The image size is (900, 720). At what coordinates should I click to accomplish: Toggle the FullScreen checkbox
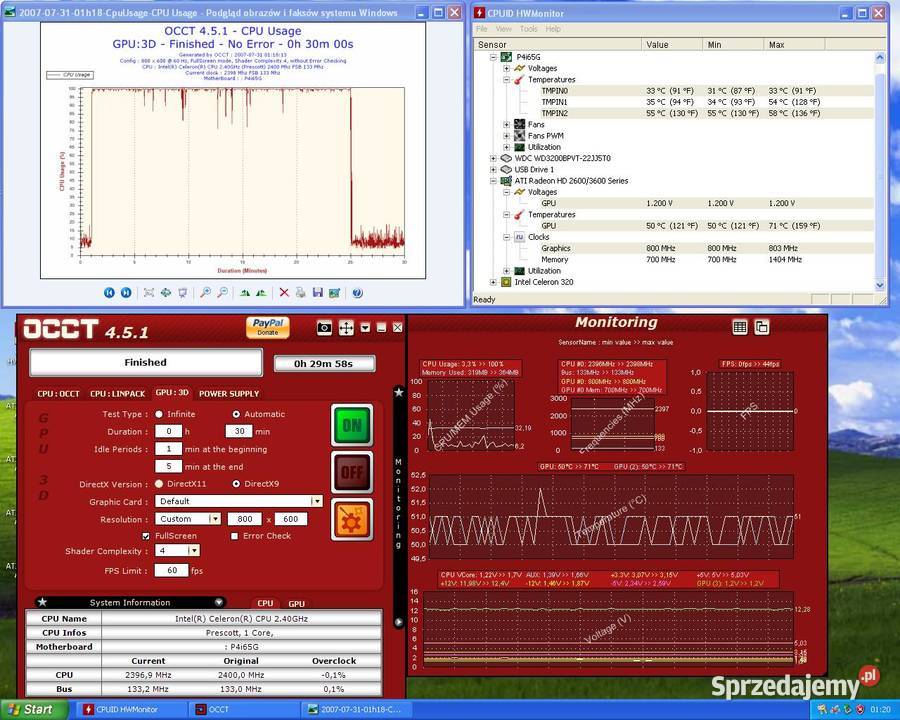[146, 536]
